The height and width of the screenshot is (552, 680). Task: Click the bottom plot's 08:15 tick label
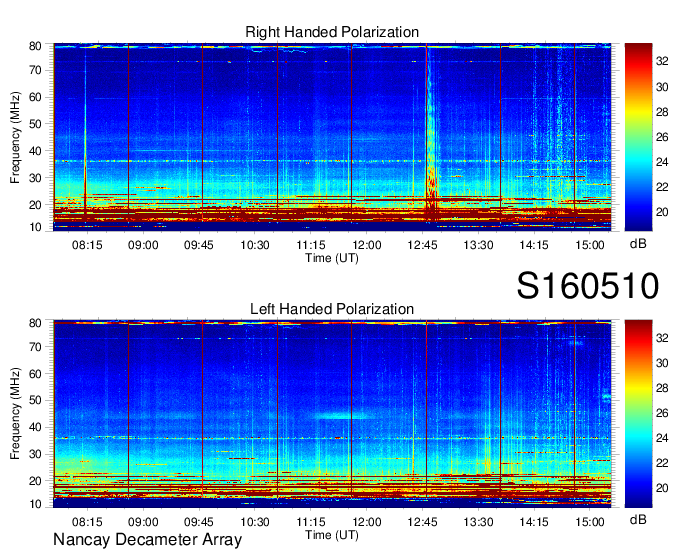point(87,522)
